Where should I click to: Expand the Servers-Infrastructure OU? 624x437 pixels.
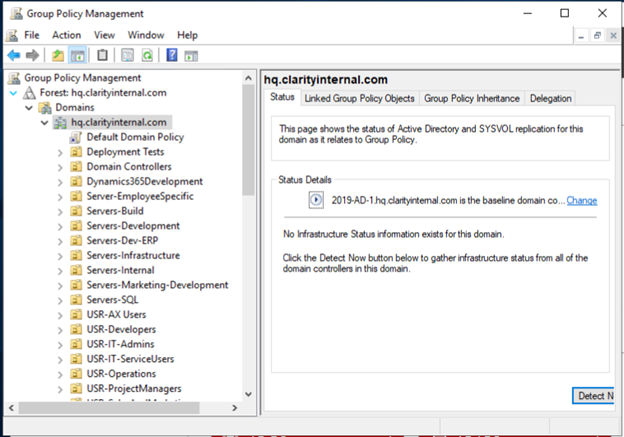60,256
